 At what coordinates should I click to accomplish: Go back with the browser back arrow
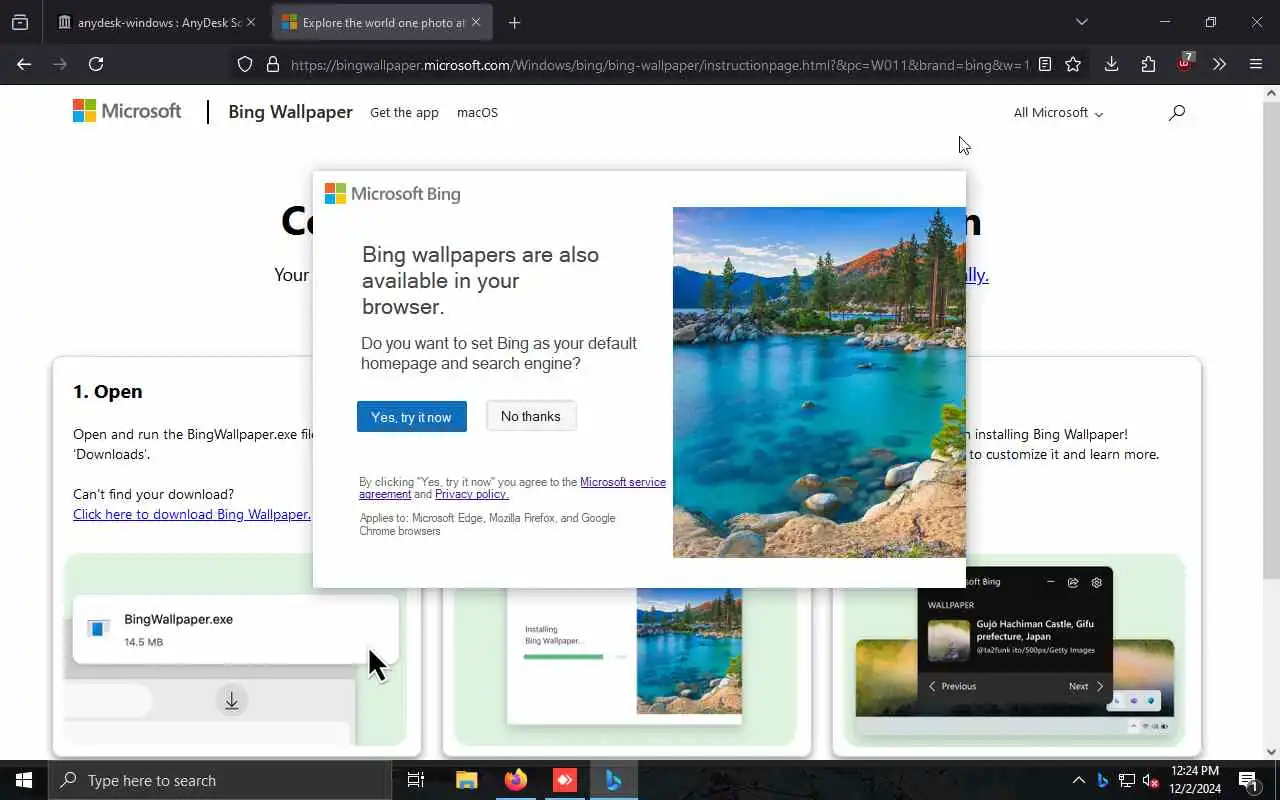coord(24,64)
